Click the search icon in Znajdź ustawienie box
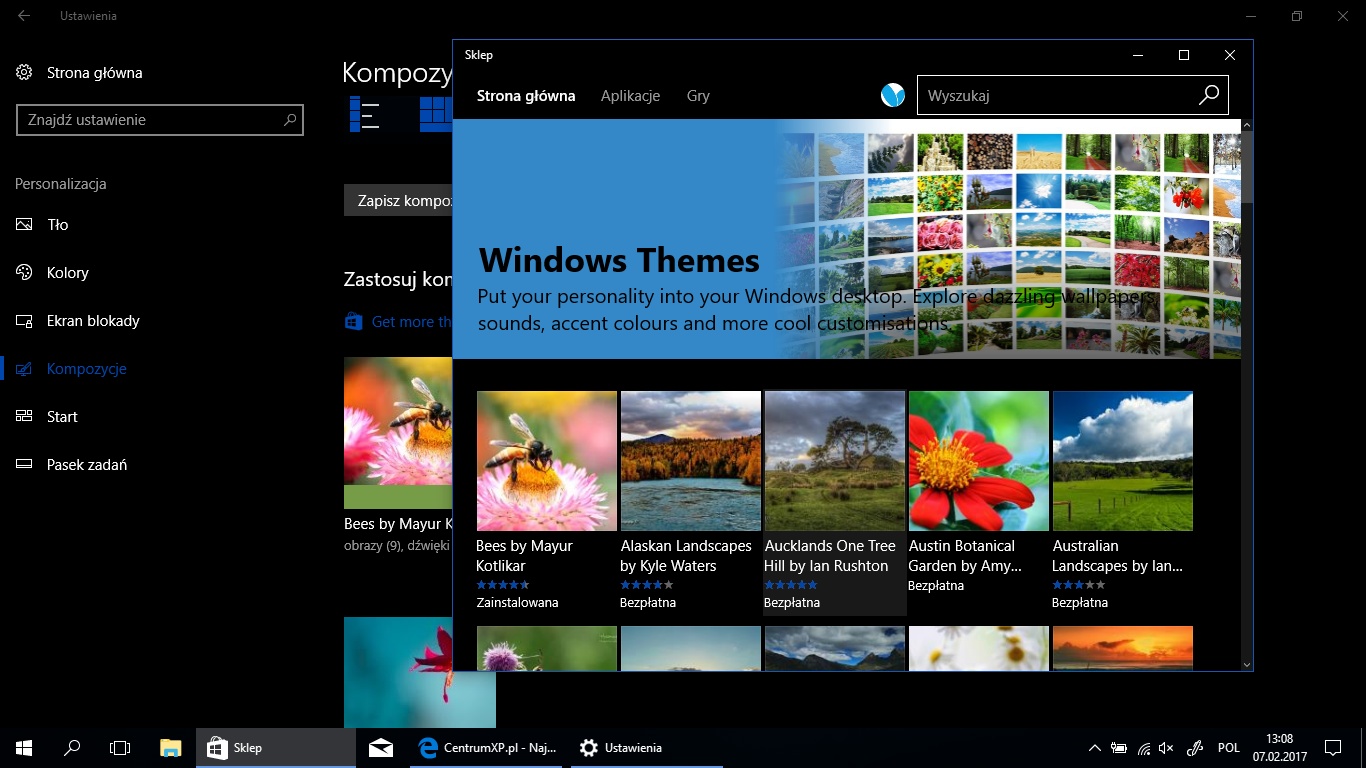This screenshot has width=1366, height=768. point(290,120)
